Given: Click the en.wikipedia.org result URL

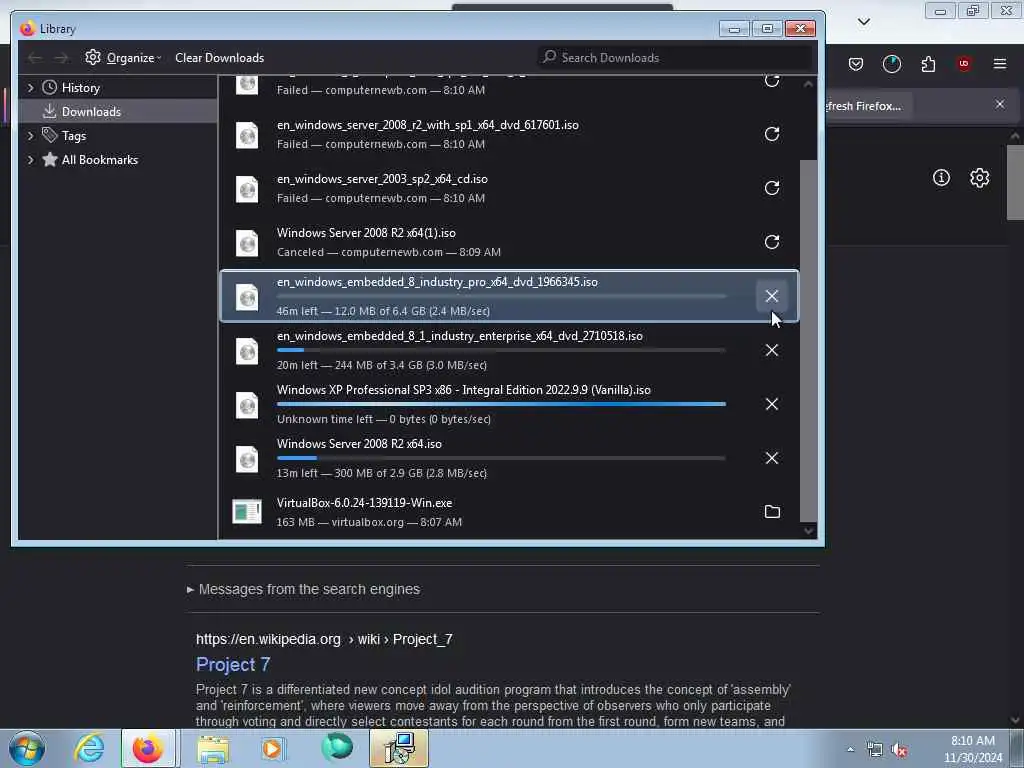Looking at the screenshot, I should click(324, 639).
